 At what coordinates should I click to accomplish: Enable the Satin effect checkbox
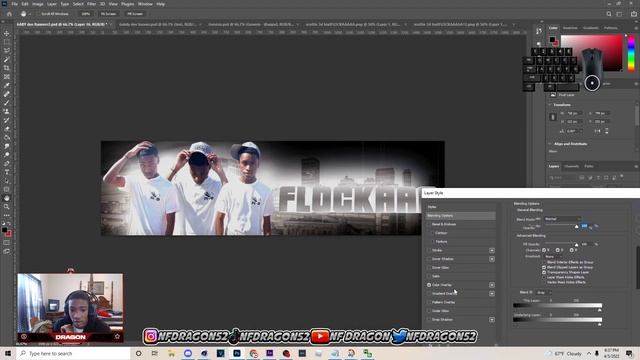[x=429, y=276]
